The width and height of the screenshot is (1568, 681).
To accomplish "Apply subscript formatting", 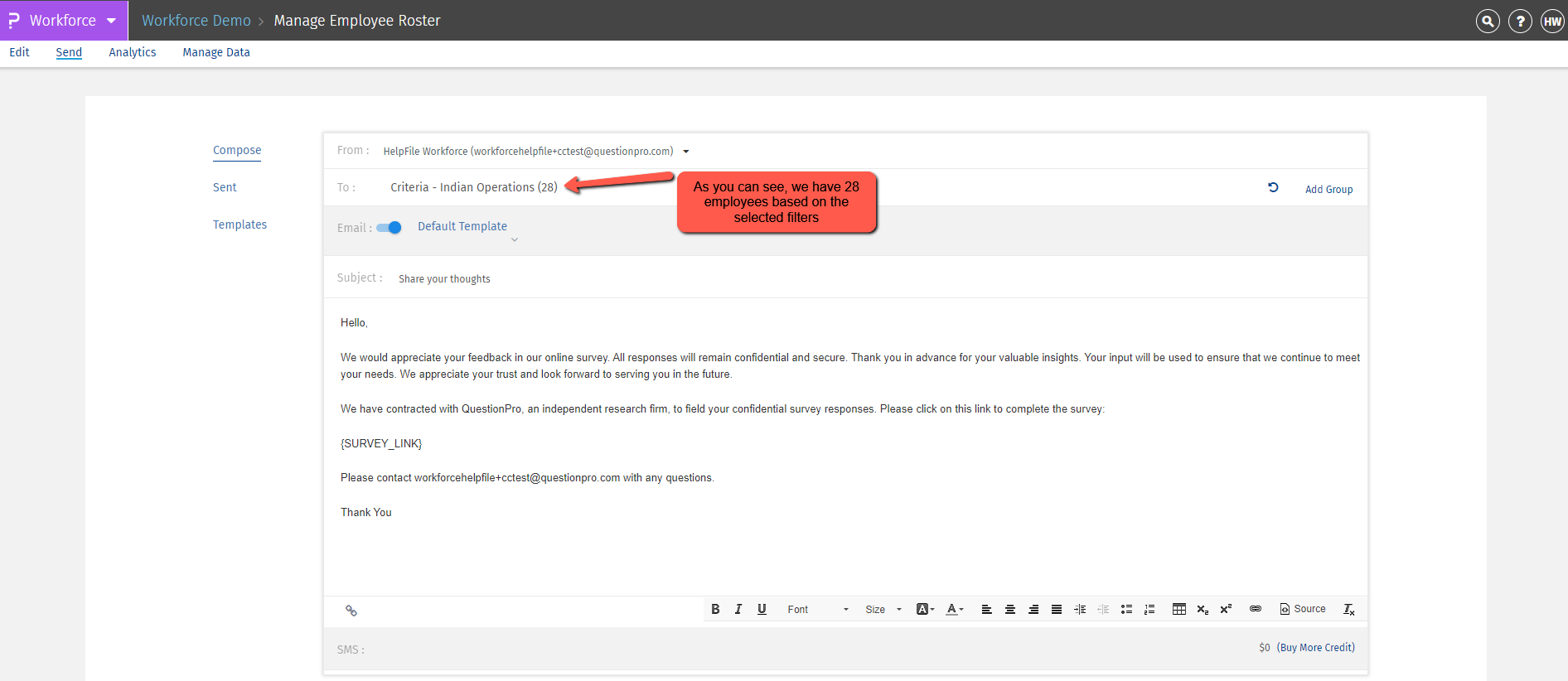I will tap(1203, 609).
